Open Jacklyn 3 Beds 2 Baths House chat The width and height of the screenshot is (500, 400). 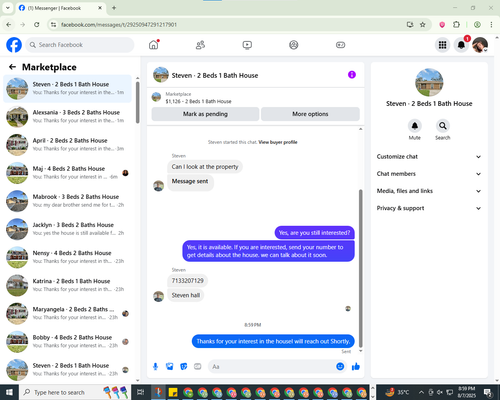[67, 229]
